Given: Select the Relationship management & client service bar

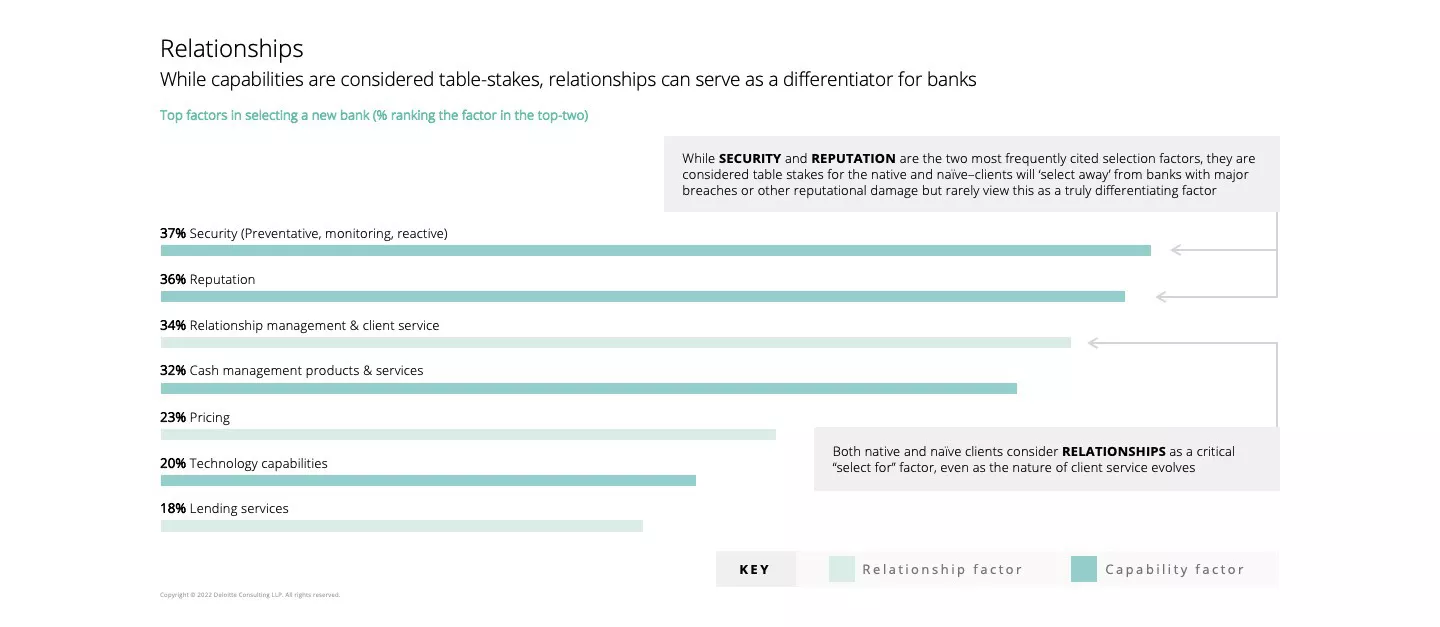Looking at the screenshot, I should point(615,342).
